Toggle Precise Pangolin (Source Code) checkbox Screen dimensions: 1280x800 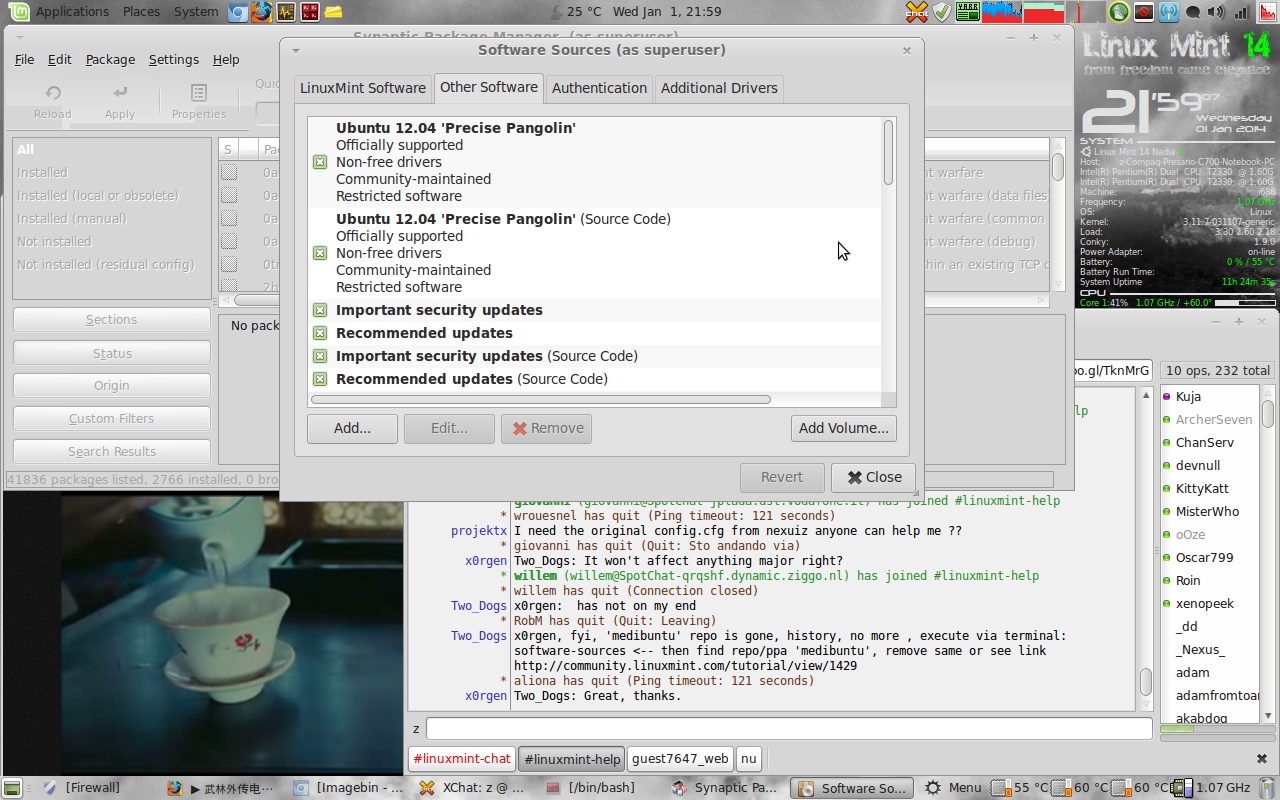pyautogui.click(x=320, y=253)
